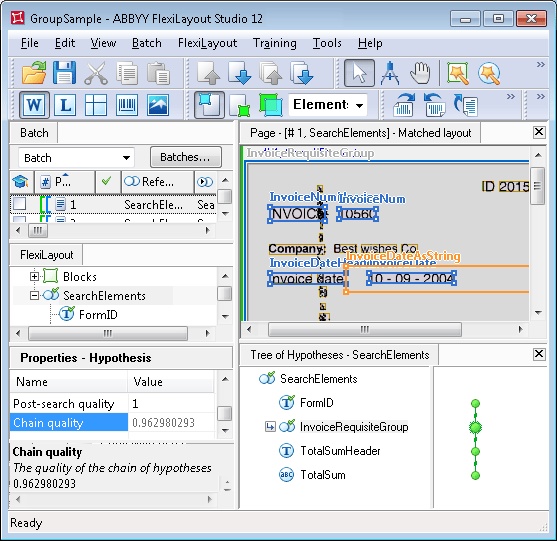Select InvoiceRequisiteGroup in hypotheses tree
The height and width of the screenshot is (541, 557).
[354, 427]
